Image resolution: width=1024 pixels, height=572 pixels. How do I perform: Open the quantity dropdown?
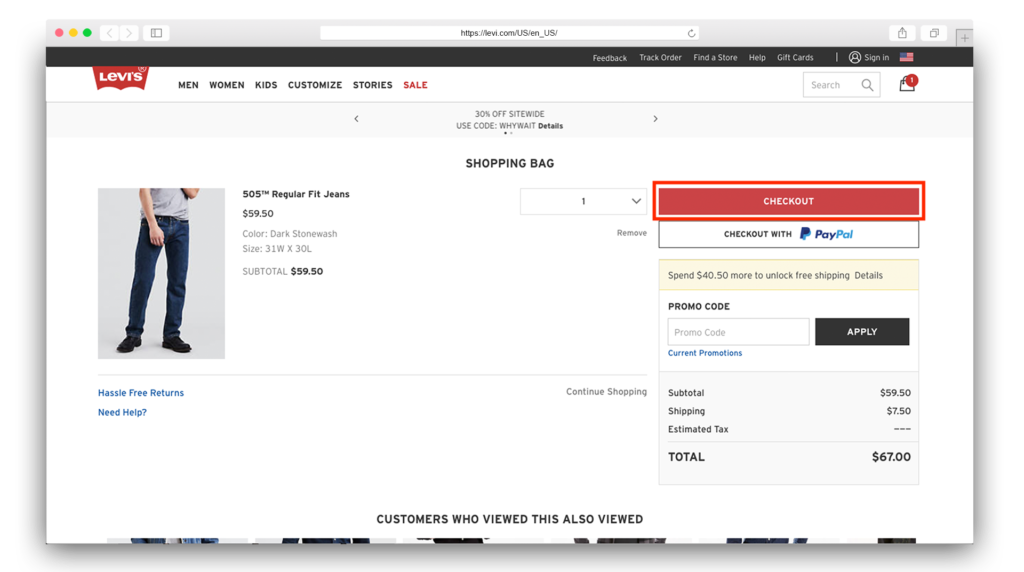click(x=583, y=201)
